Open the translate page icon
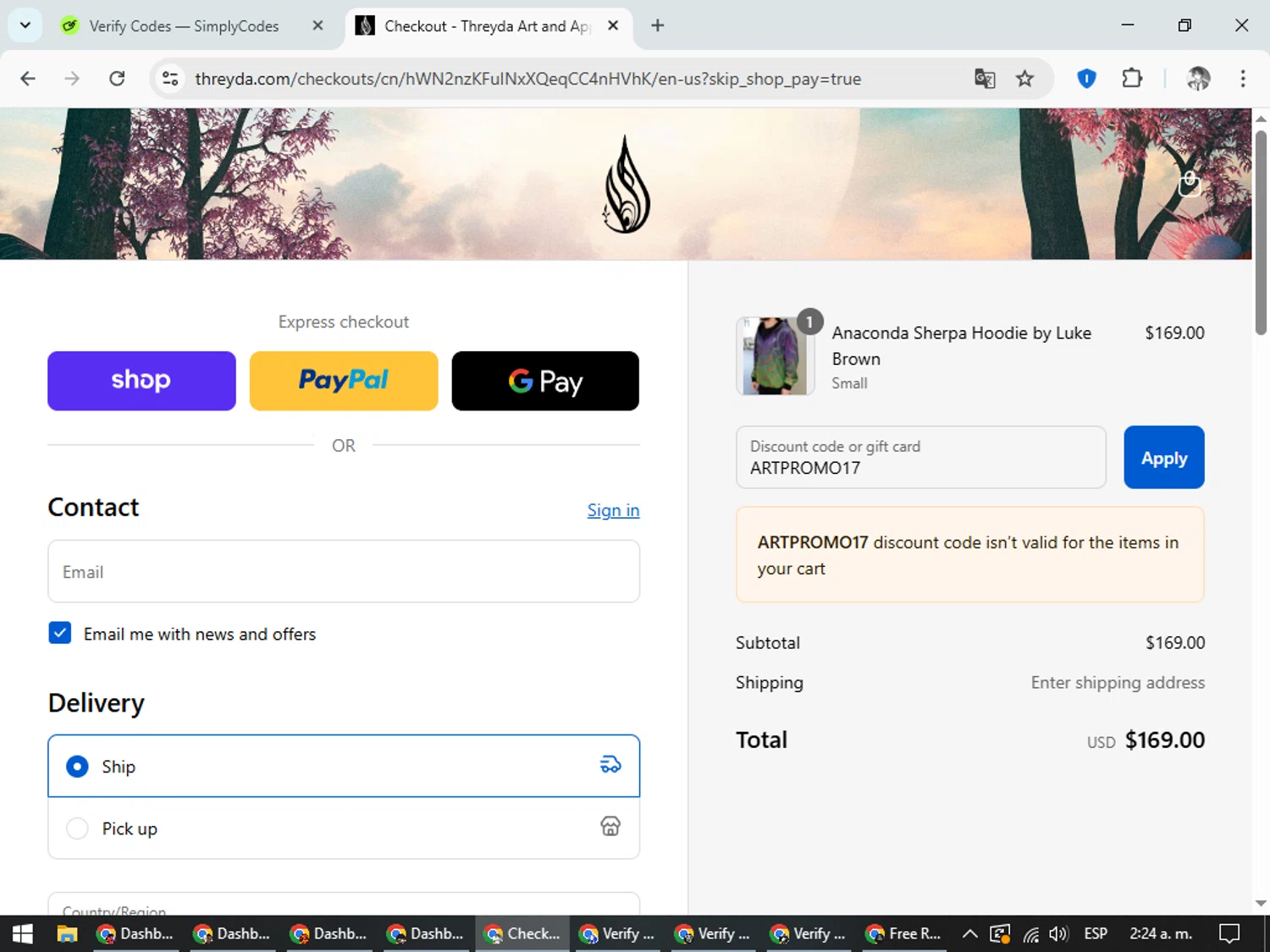Screen dimensions: 1270x952 (985, 79)
